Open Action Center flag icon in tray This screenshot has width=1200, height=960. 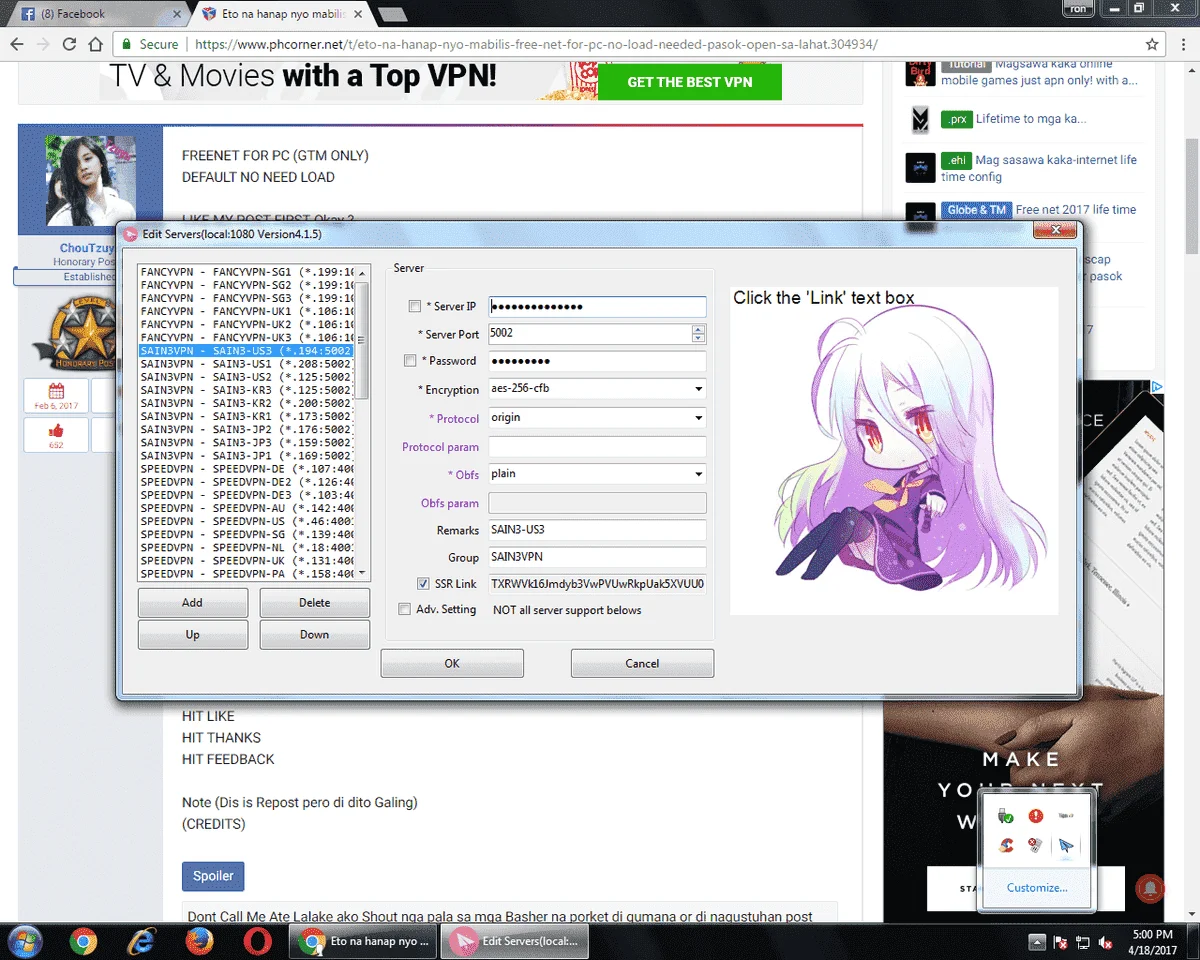pos(1060,942)
